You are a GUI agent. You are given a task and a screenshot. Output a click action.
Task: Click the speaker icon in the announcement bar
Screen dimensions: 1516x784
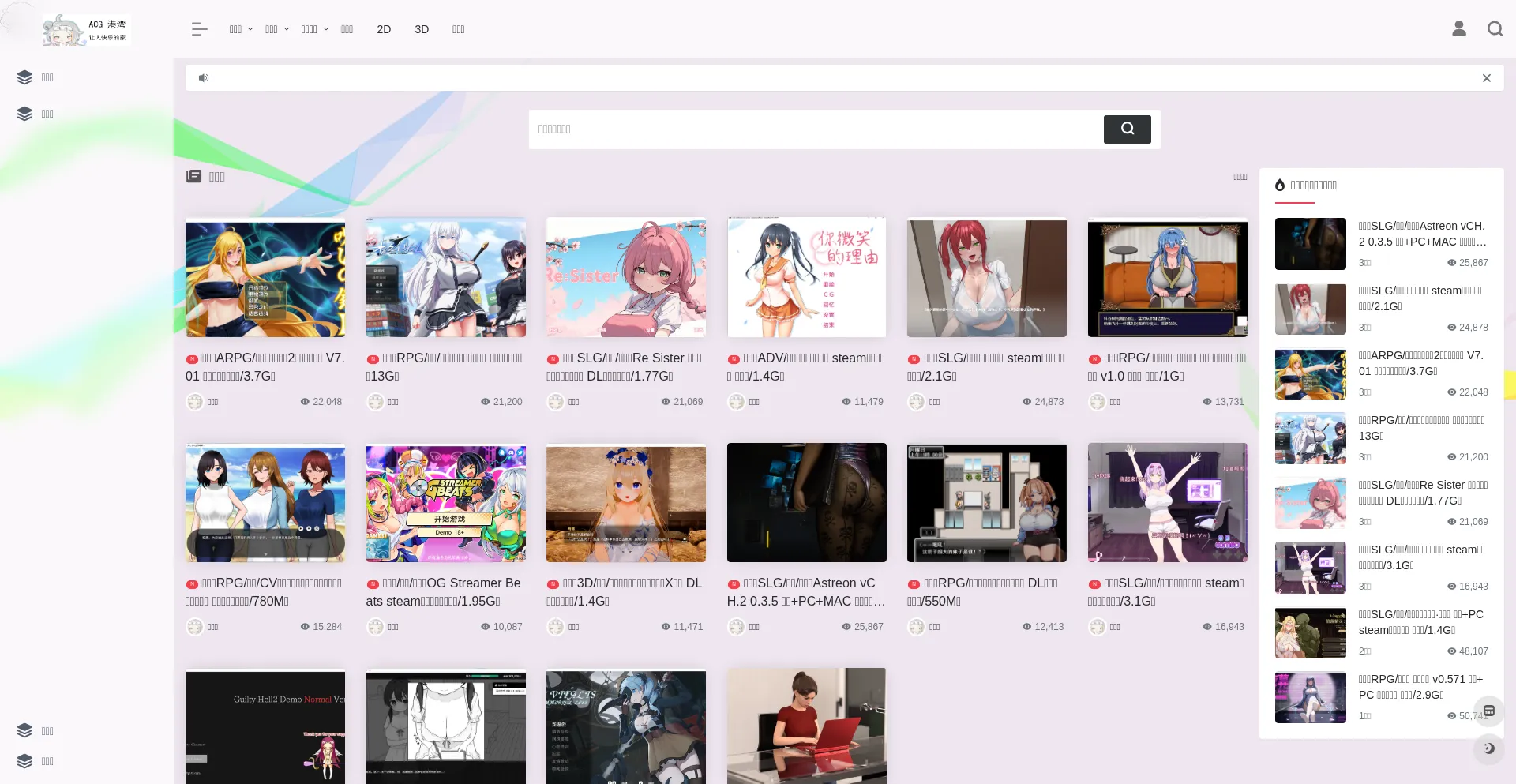click(204, 78)
